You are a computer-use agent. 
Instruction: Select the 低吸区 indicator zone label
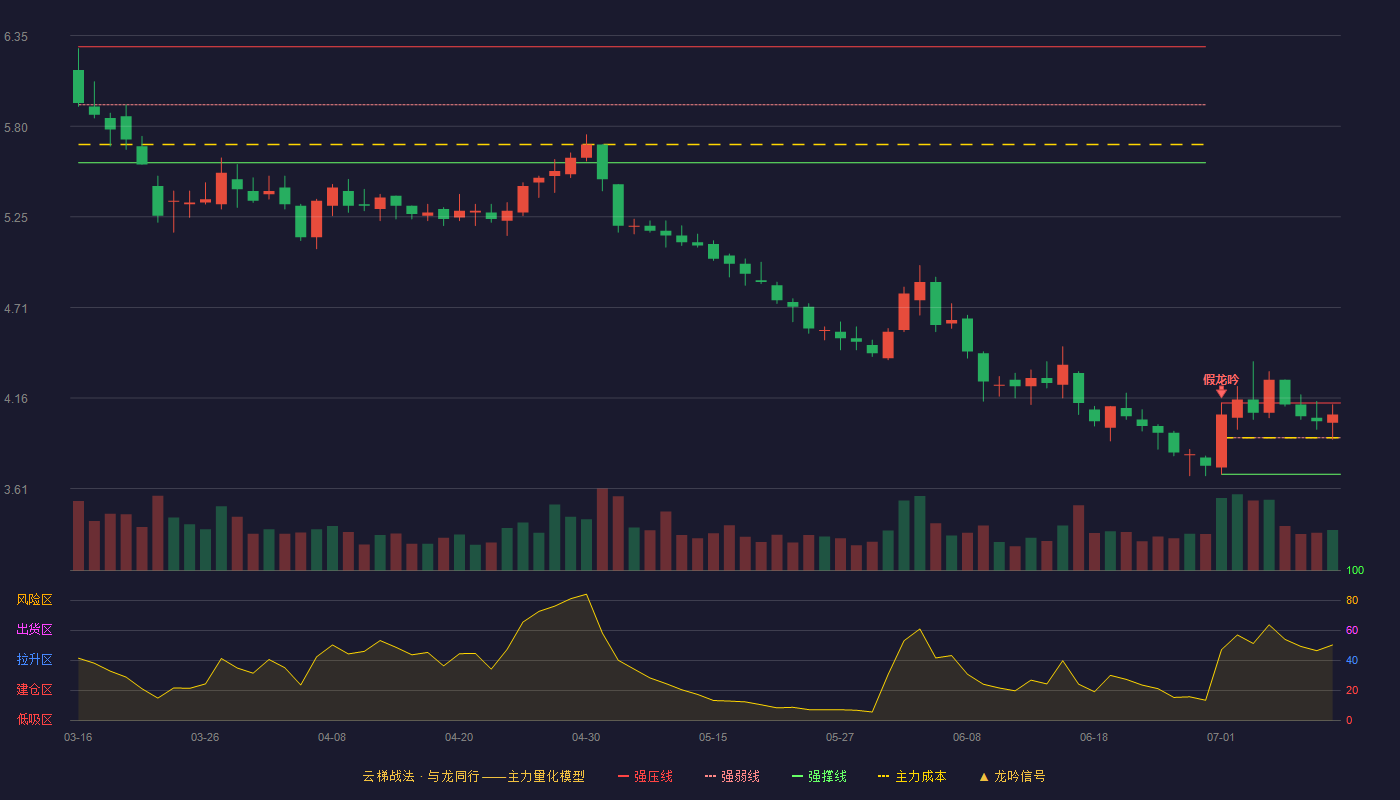pos(34,719)
